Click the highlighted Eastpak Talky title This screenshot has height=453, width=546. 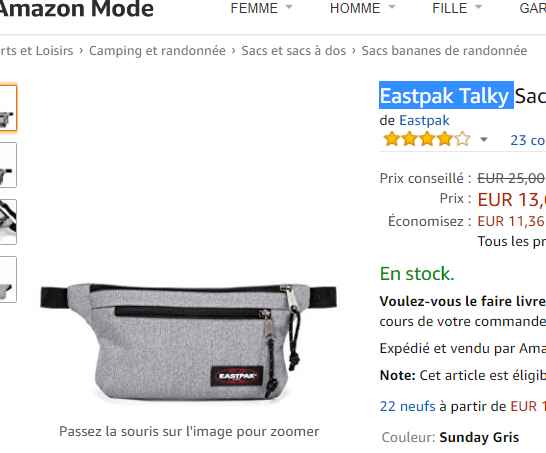coord(446,95)
